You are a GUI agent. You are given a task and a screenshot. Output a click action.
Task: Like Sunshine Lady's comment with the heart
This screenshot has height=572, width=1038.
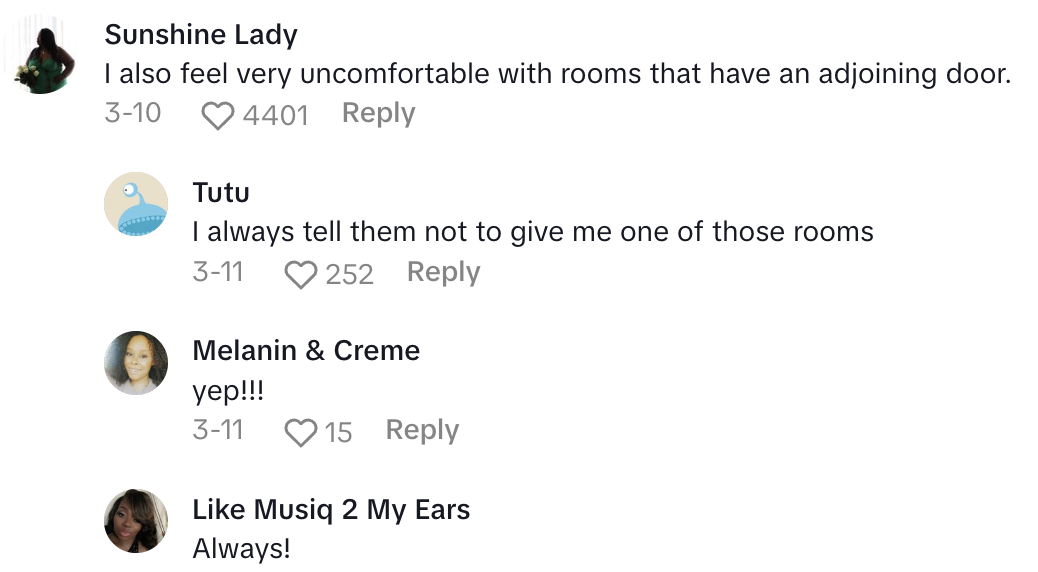218,116
